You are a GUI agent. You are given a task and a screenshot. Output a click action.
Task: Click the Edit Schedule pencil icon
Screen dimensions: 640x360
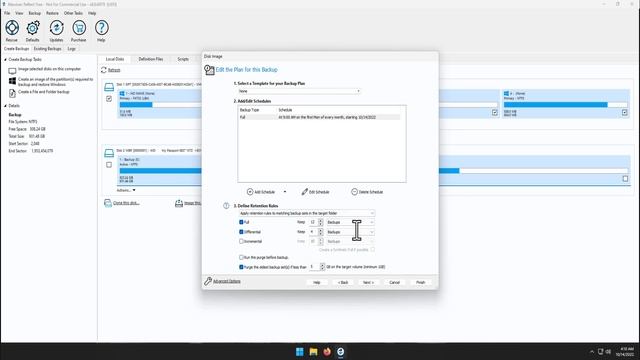(304, 192)
